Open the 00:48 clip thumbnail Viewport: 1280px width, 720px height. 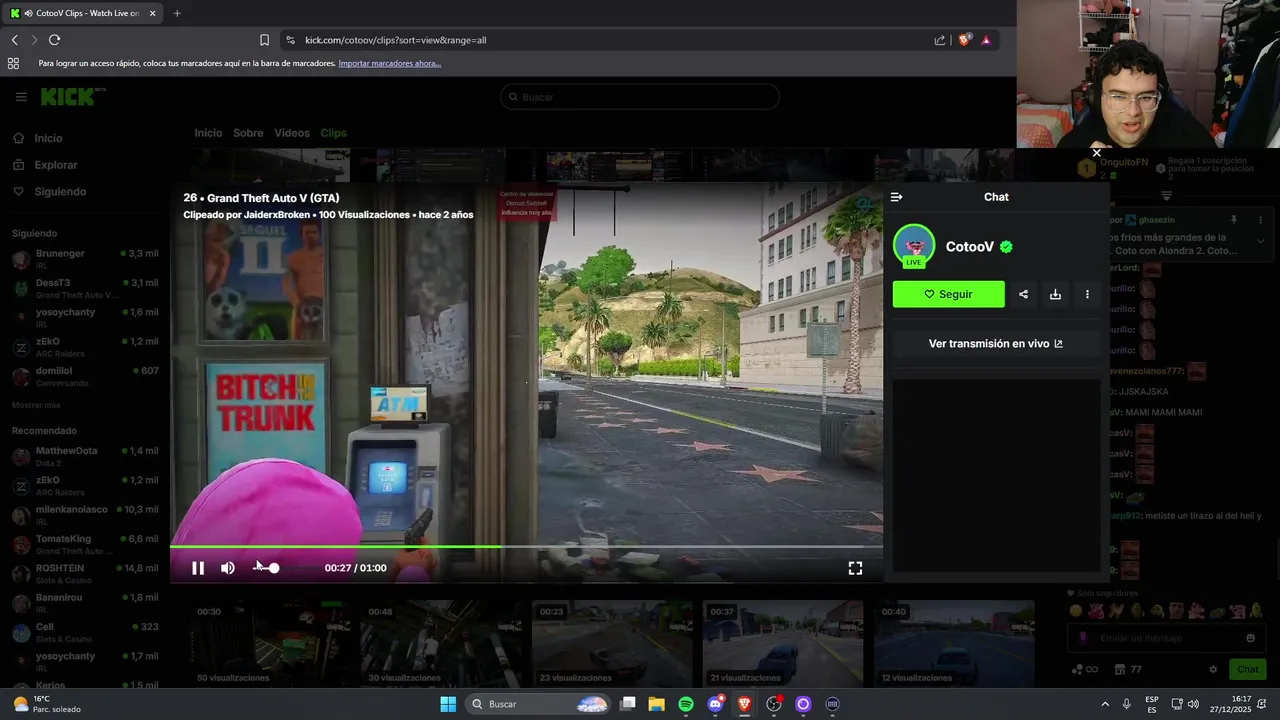tap(441, 643)
